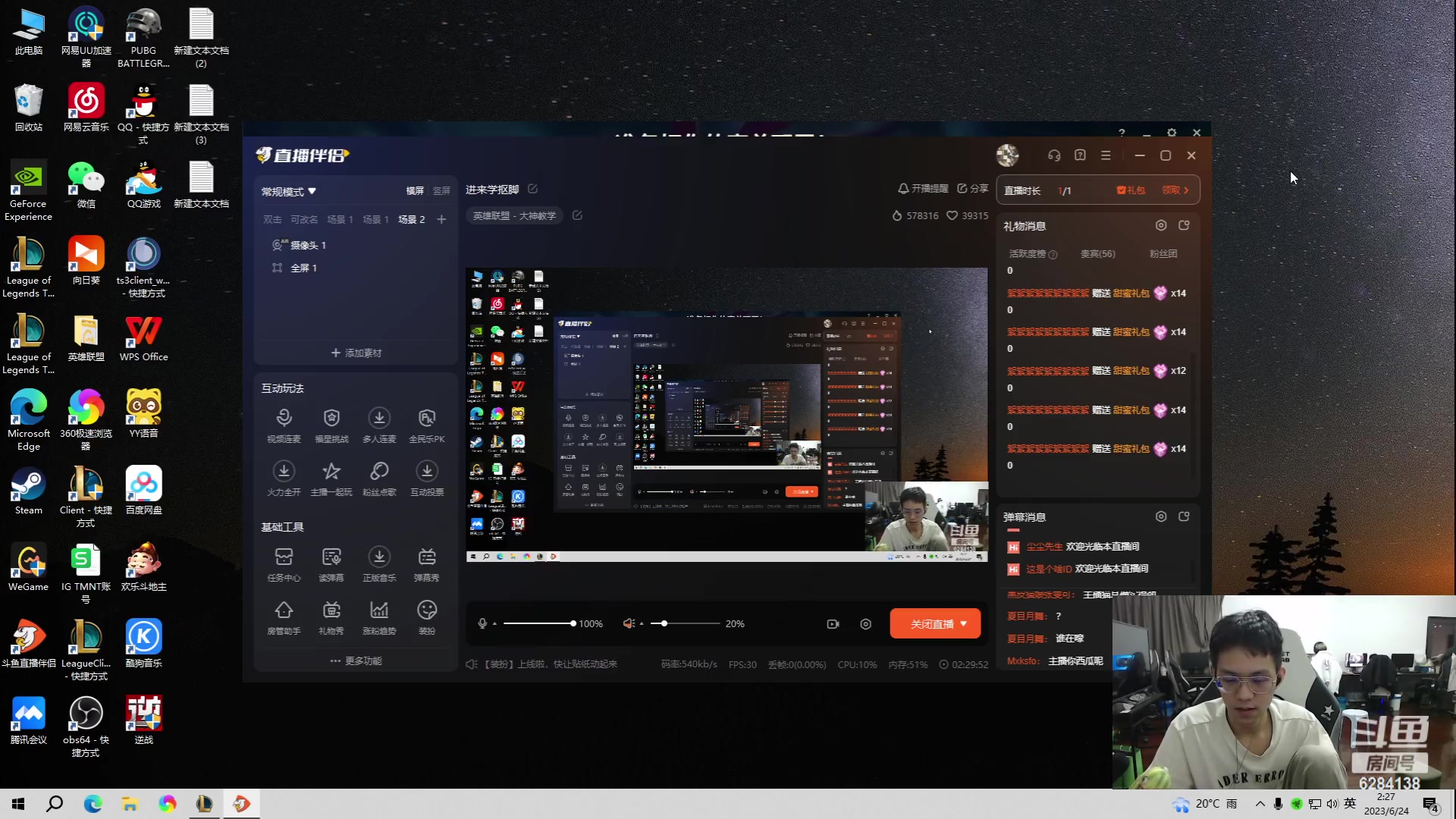Expand 礼物消息 panel options
Viewport: 1456px width, 819px height.
point(1184,225)
